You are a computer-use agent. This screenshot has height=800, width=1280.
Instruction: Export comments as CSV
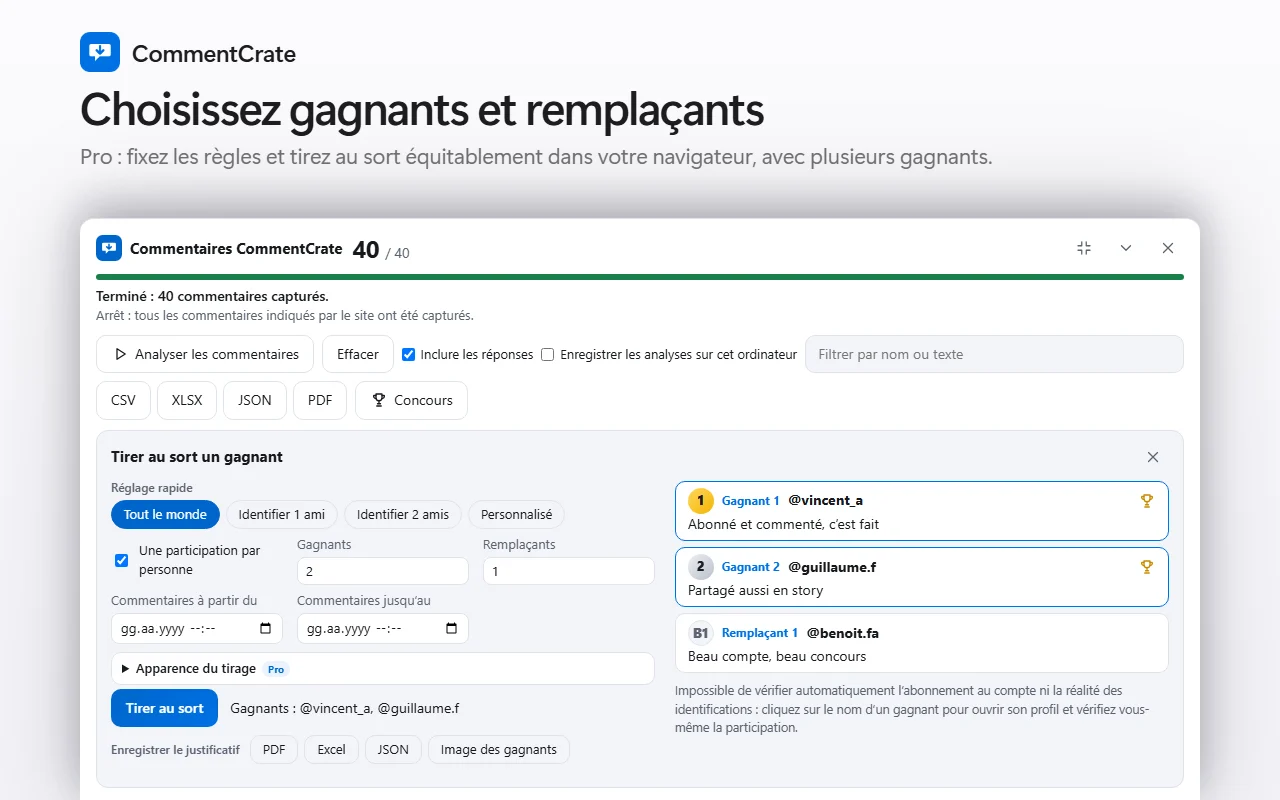pyautogui.click(x=123, y=400)
